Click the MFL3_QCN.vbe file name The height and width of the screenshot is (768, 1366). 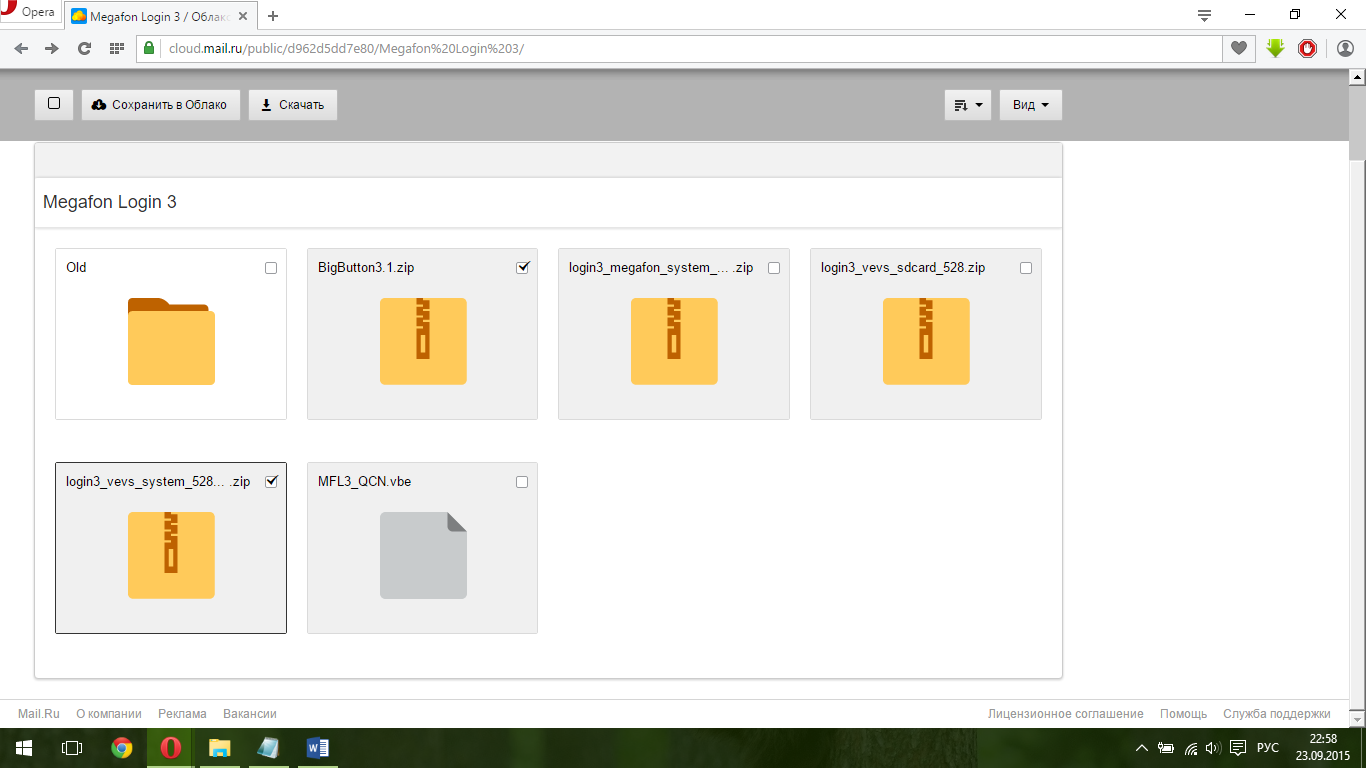point(364,482)
